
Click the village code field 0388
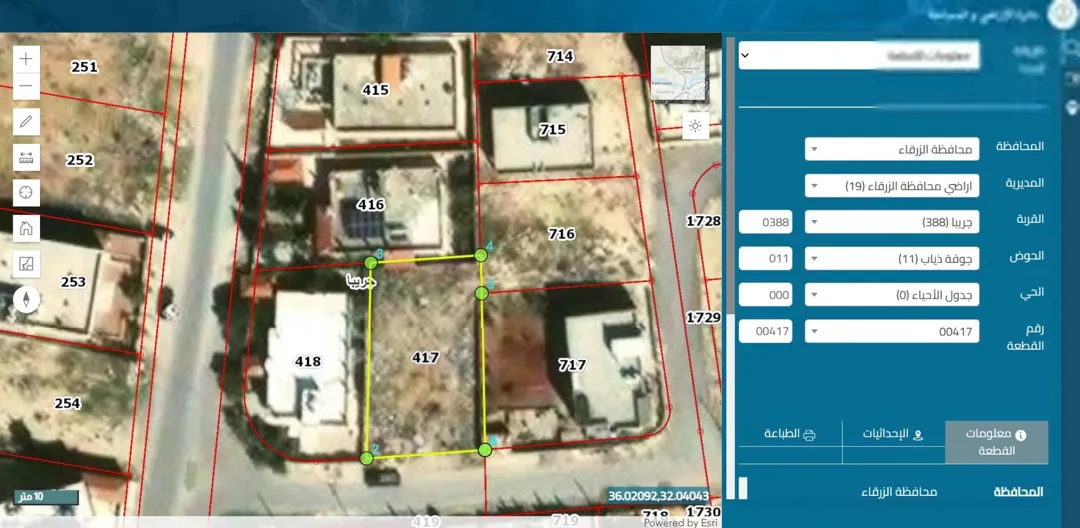click(x=765, y=222)
